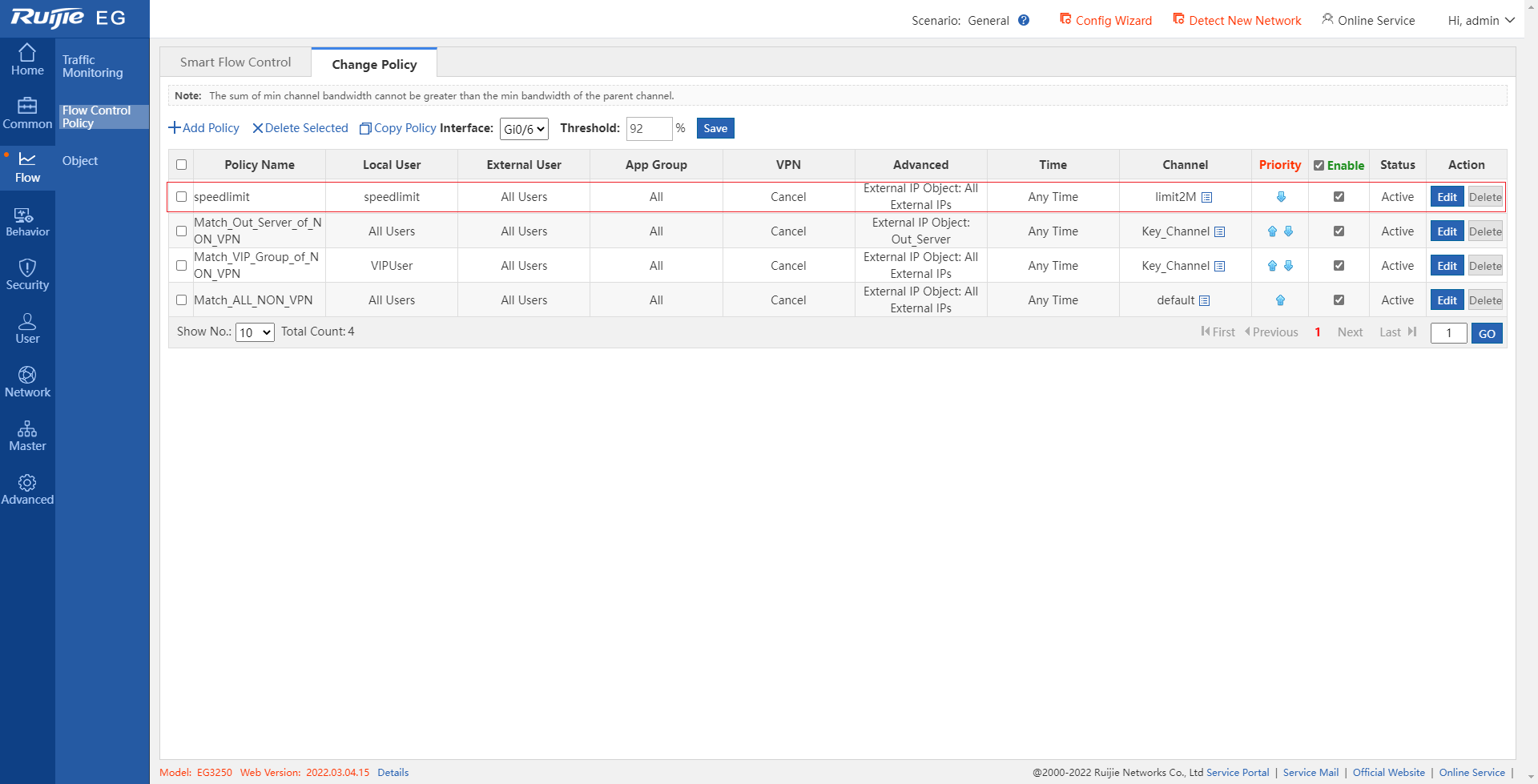Open the Hi, admin user menu
The image size is (1538, 784).
[1480, 21]
